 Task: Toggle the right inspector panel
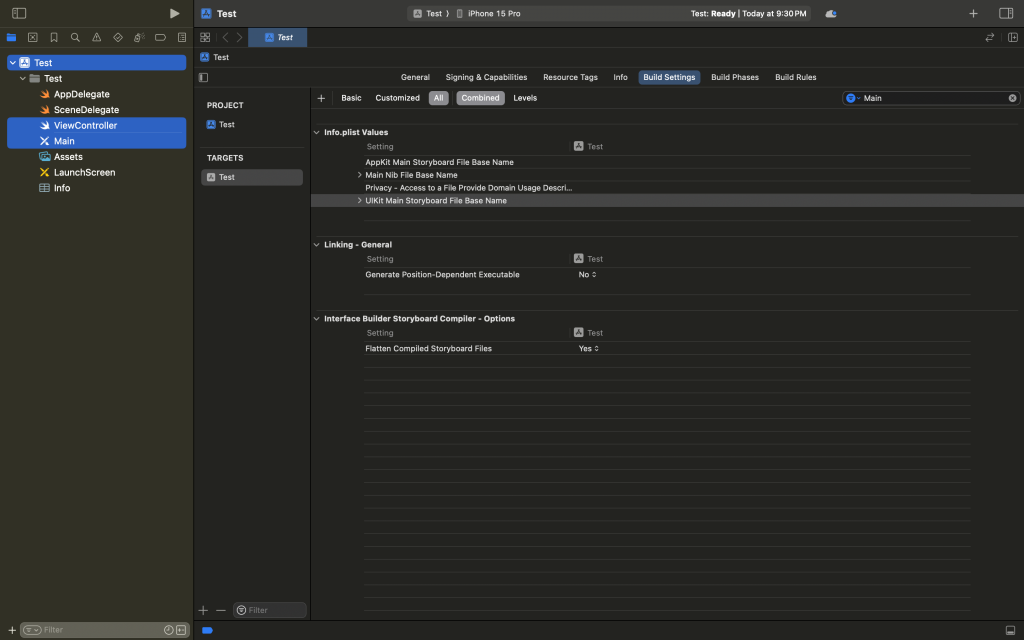pos(1006,13)
